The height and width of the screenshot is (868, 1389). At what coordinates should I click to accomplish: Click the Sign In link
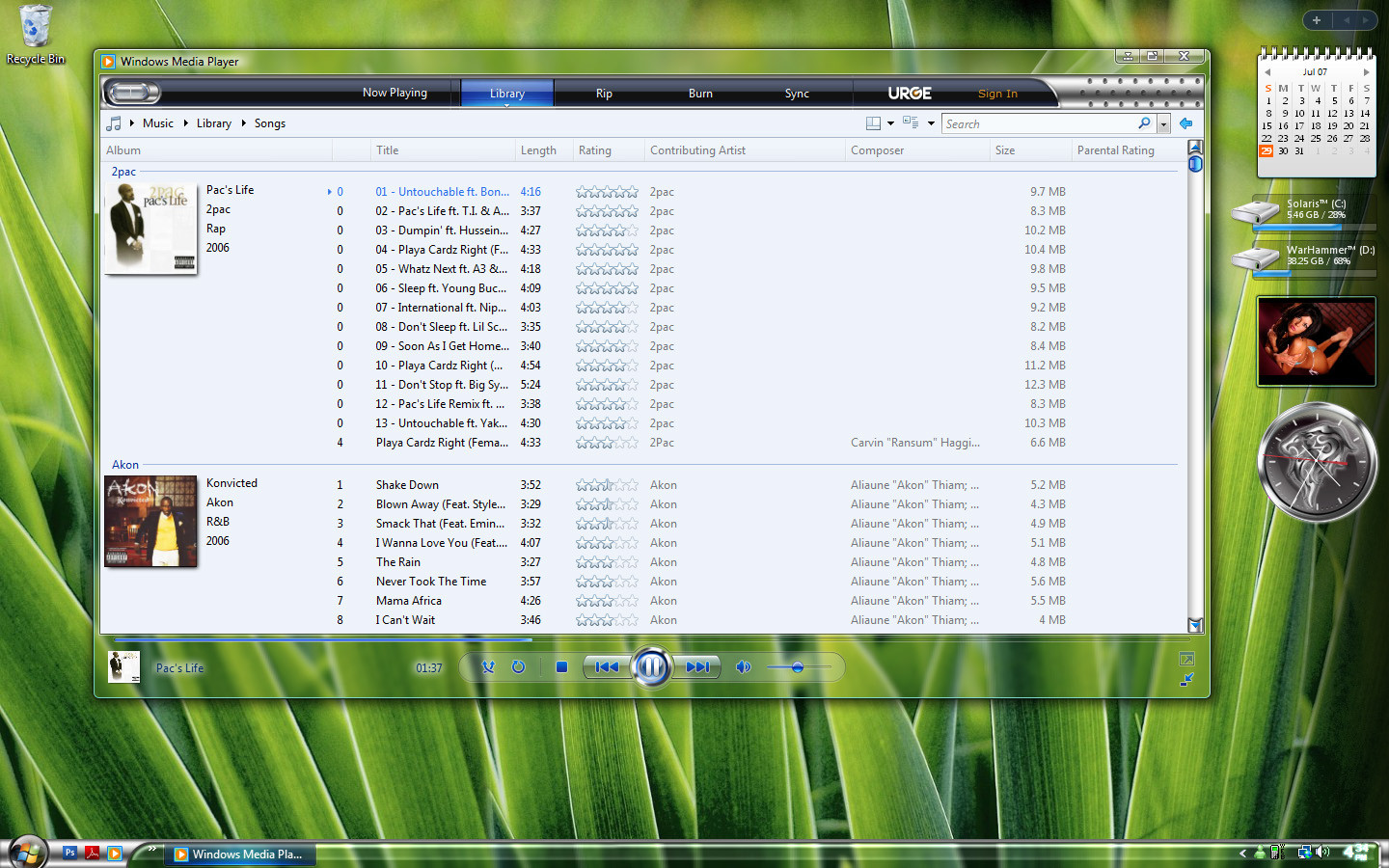[x=997, y=94]
